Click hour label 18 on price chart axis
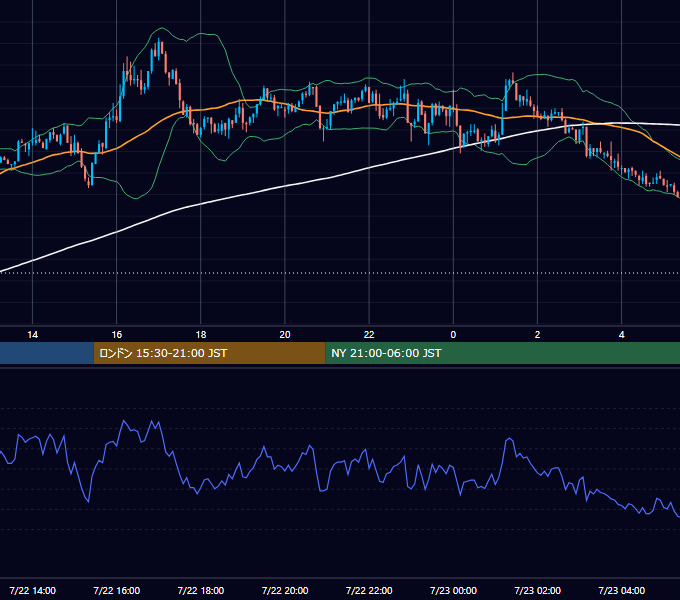Image resolution: width=680 pixels, height=600 pixels. (x=201, y=335)
